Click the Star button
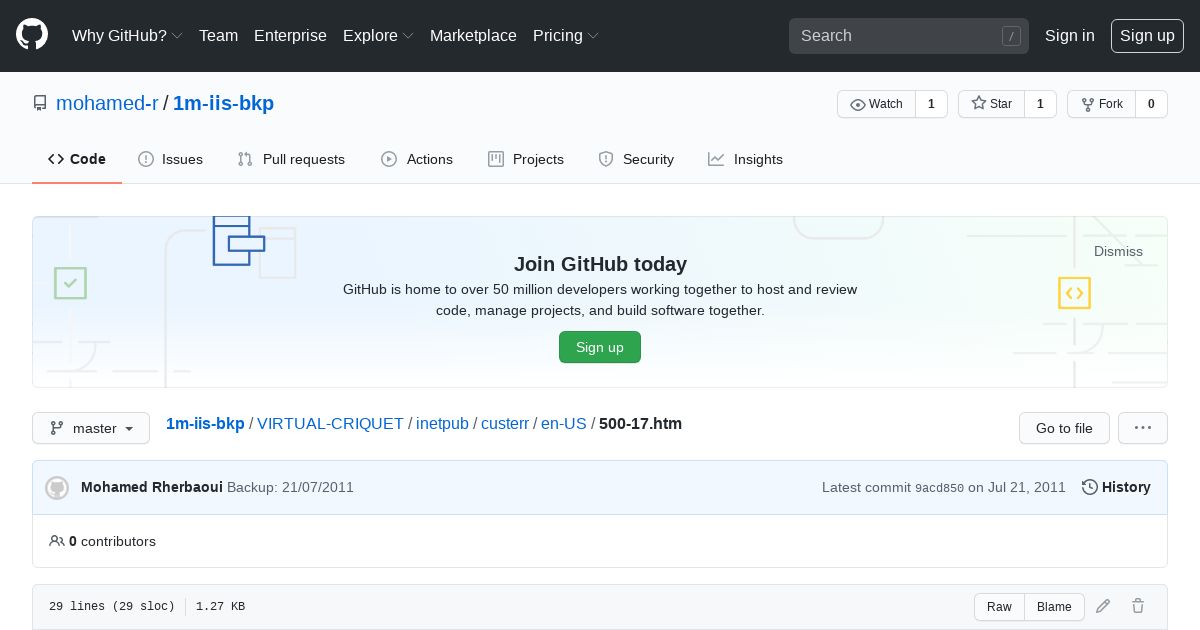The image size is (1200, 630). pyautogui.click(x=991, y=104)
